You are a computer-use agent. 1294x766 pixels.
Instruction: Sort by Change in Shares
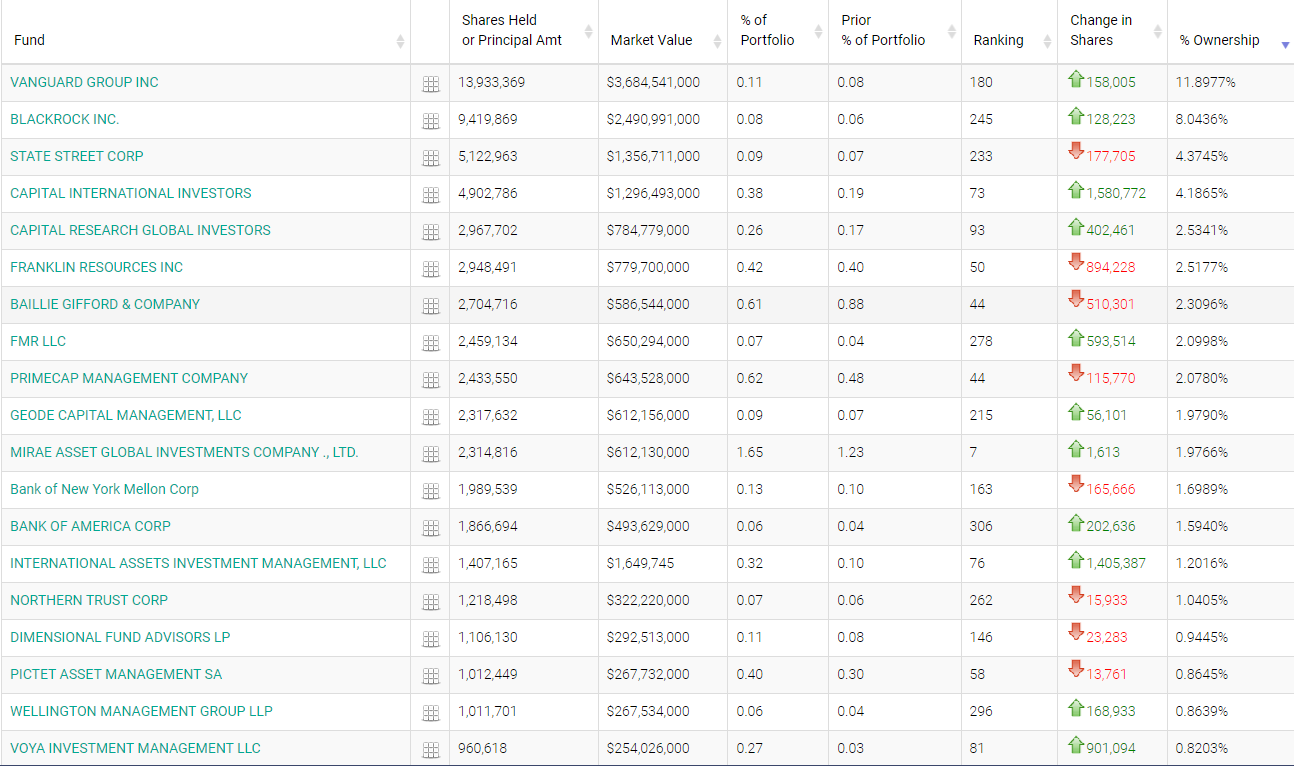(x=1112, y=30)
